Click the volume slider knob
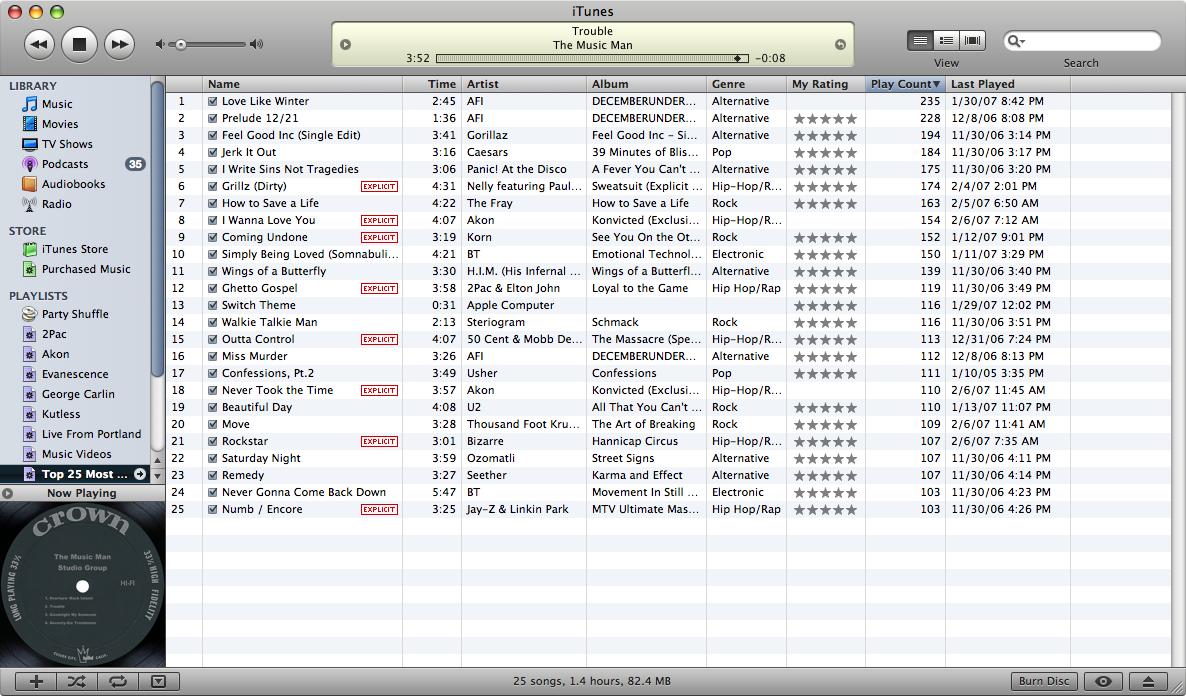The image size is (1186, 696). click(x=181, y=45)
